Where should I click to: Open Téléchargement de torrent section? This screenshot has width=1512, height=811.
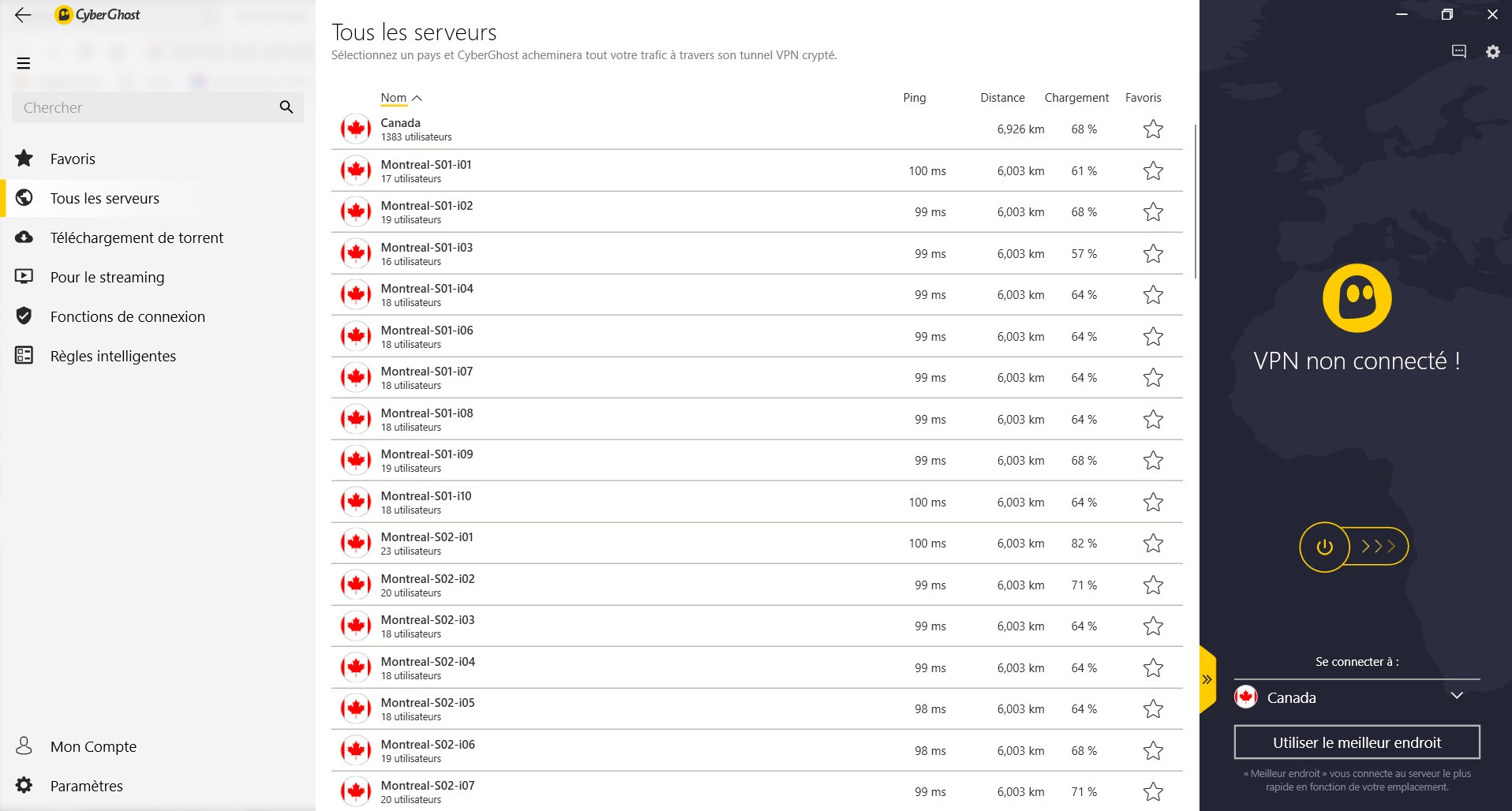pyautogui.click(x=137, y=237)
